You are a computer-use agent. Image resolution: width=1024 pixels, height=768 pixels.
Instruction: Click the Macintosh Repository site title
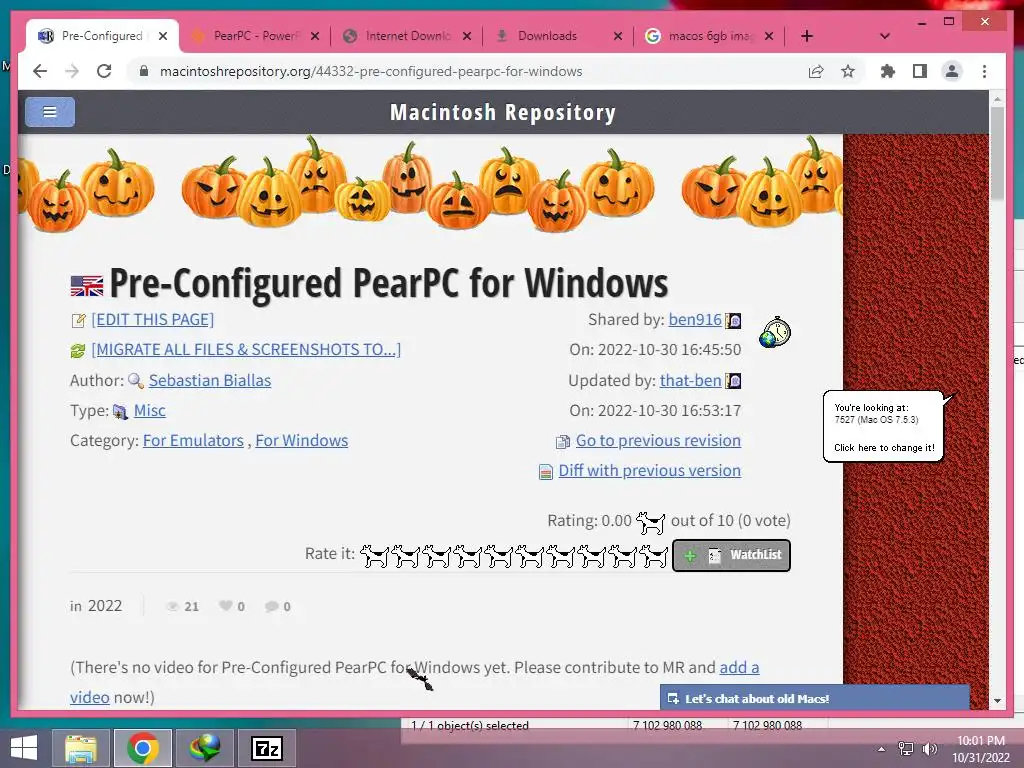[x=503, y=112]
